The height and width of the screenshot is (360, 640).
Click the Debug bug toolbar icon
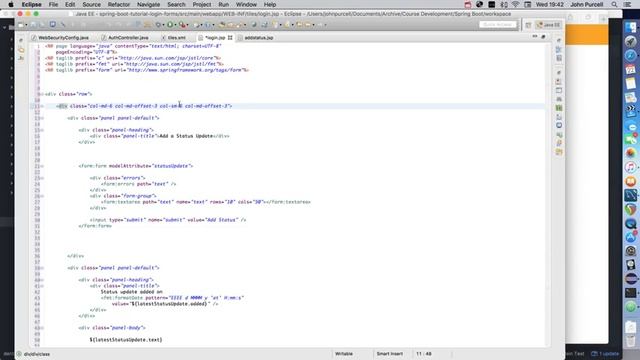tap(158, 25)
